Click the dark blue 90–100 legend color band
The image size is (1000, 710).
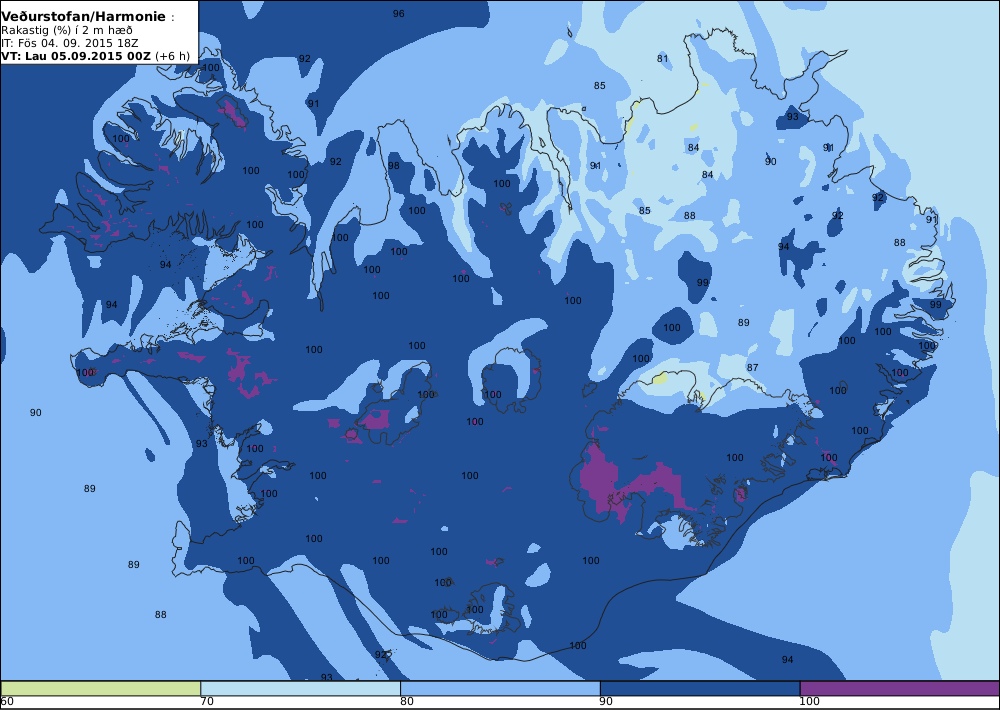click(700, 688)
